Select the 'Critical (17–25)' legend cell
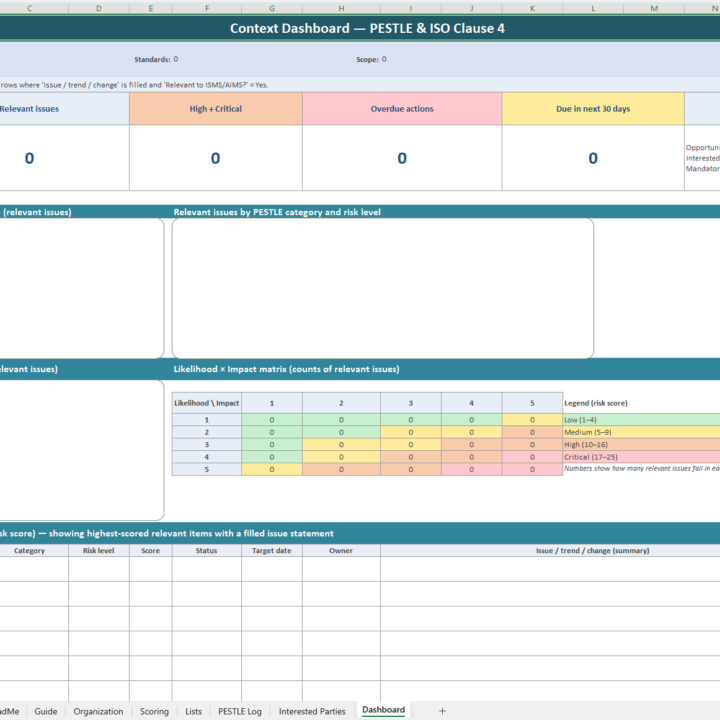 [x=641, y=457]
